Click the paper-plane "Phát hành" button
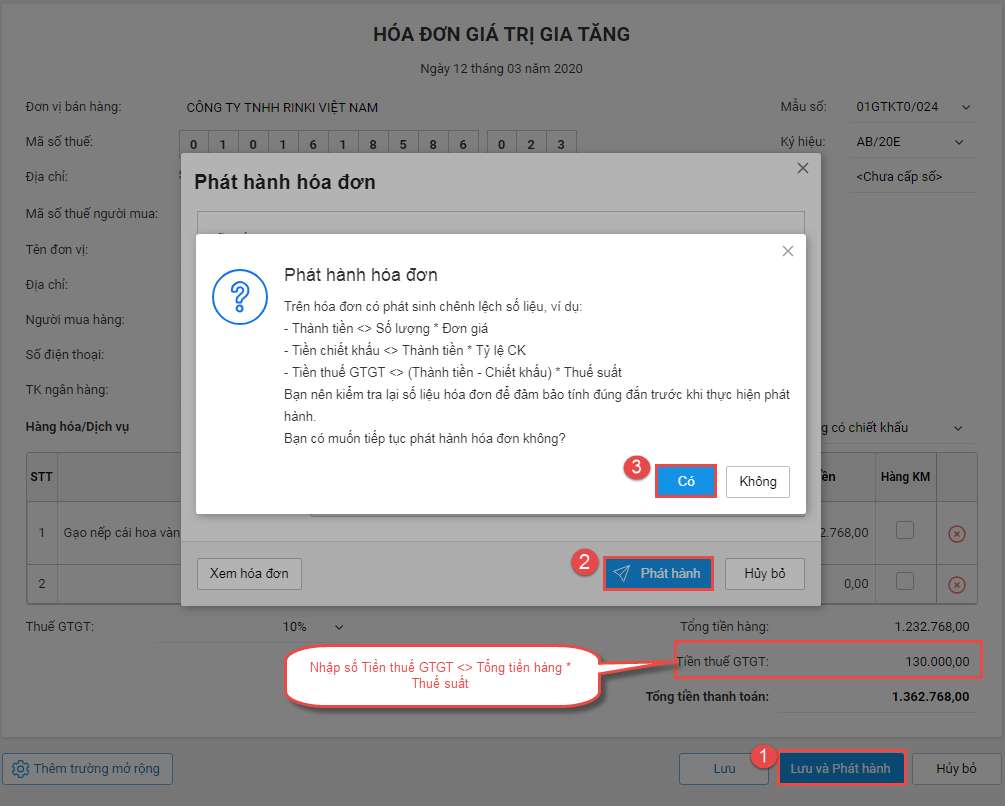 point(658,573)
